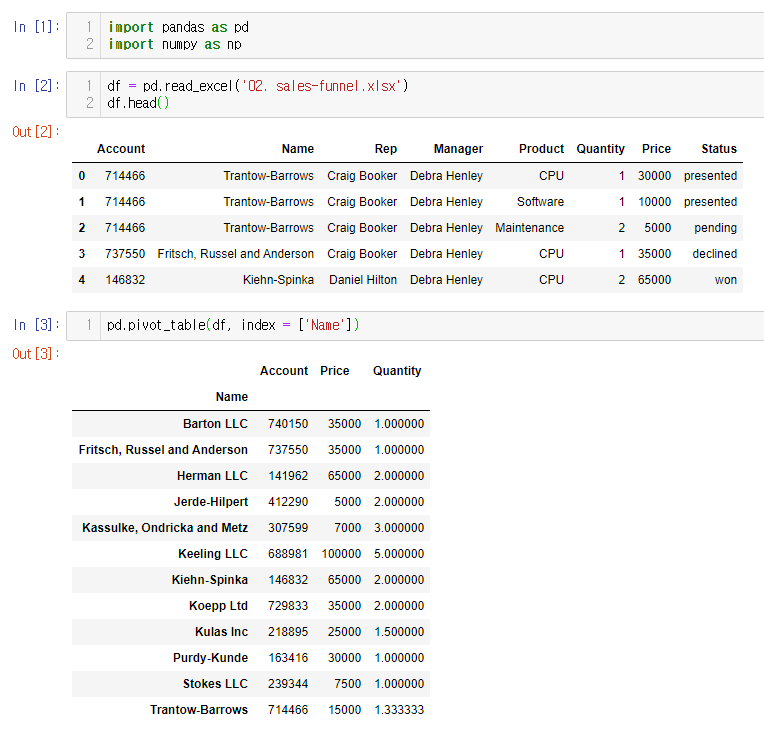Click the Status column header
This screenshot has height=734, width=764.
(x=718, y=149)
